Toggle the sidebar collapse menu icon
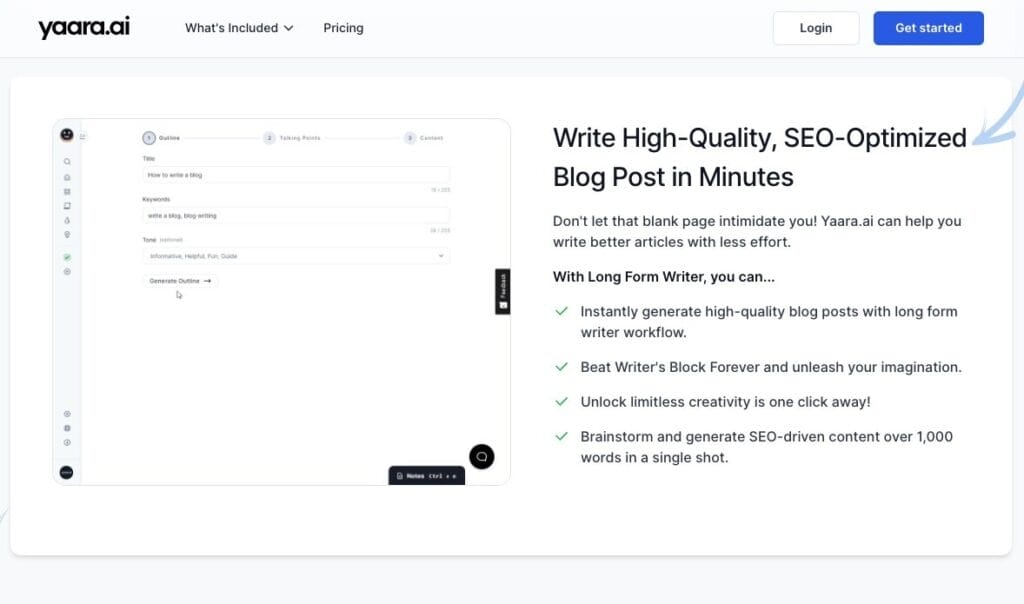 pyautogui.click(x=83, y=137)
